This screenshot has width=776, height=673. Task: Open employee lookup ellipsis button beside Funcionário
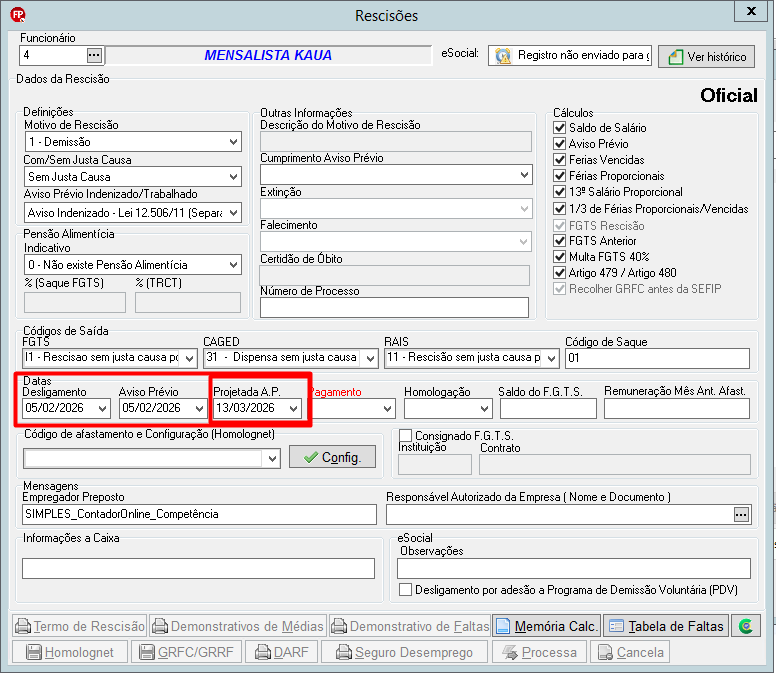[94, 55]
